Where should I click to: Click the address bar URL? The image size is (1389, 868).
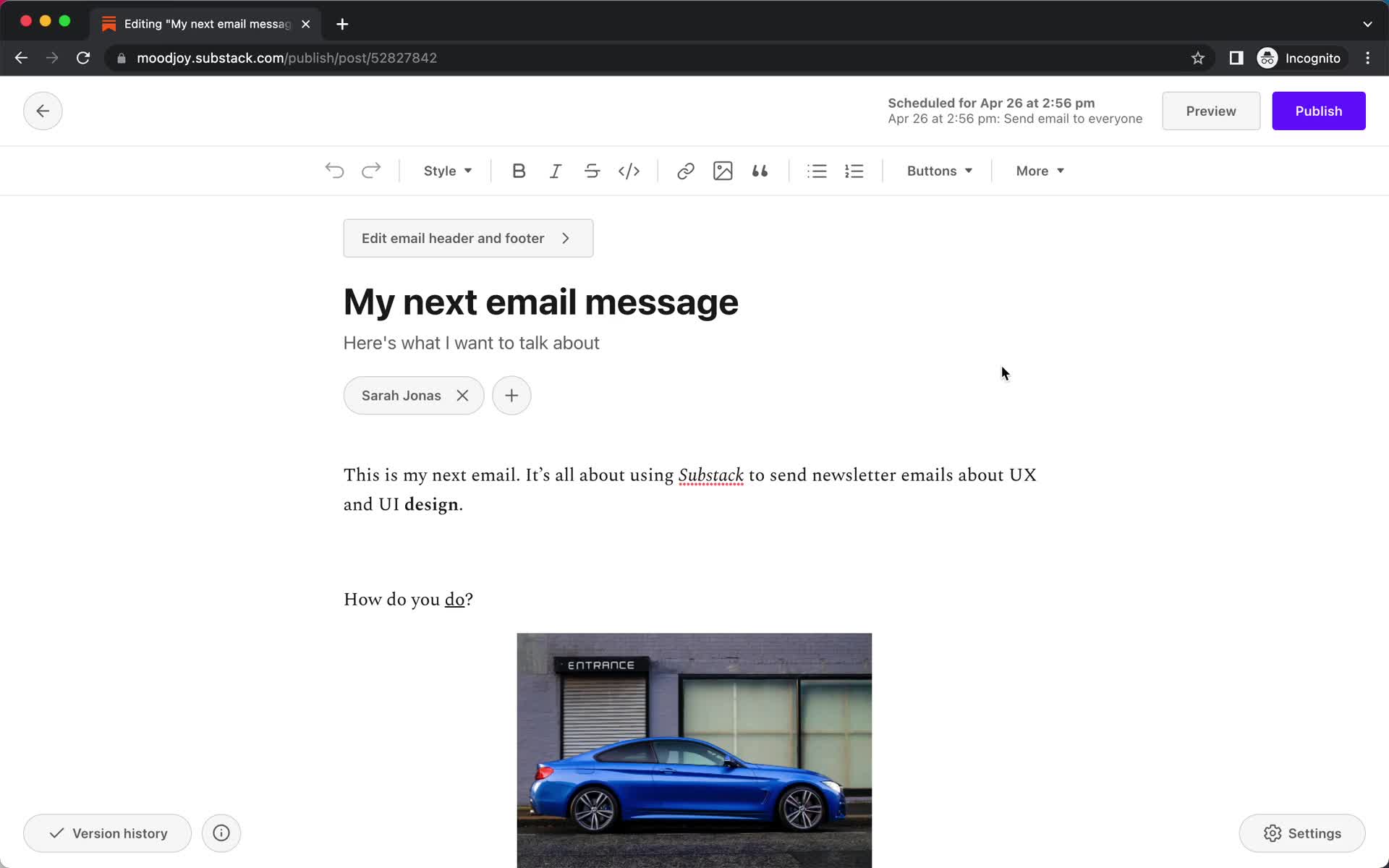[x=287, y=58]
